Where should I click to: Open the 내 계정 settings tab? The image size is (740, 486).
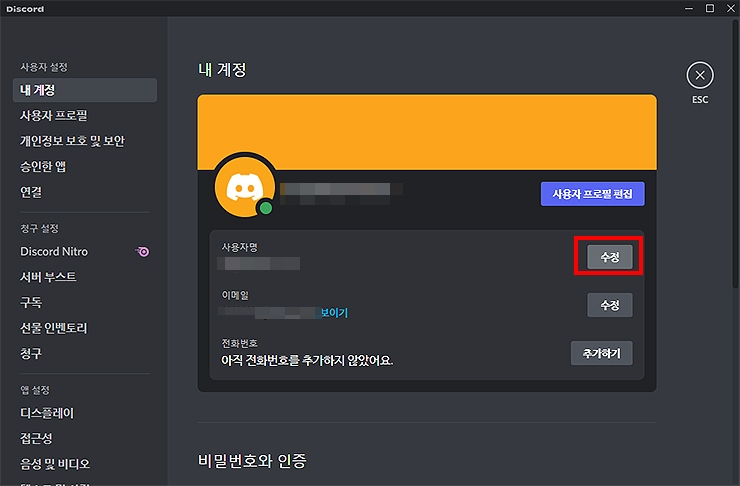pyautogui.click(x=85, y=90)
